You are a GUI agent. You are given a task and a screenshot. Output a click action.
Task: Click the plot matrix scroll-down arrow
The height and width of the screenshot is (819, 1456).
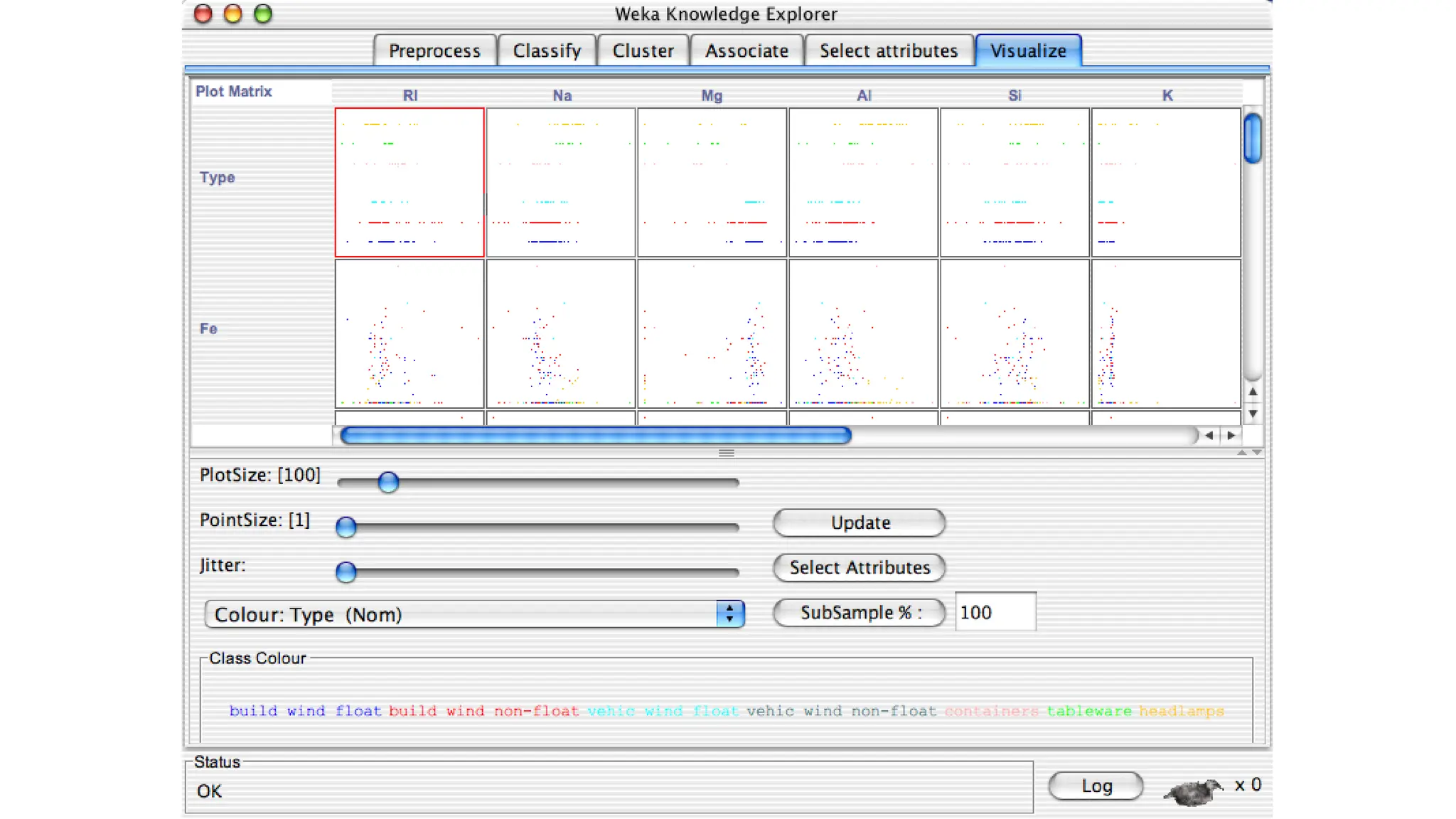tap(1253, 414)
